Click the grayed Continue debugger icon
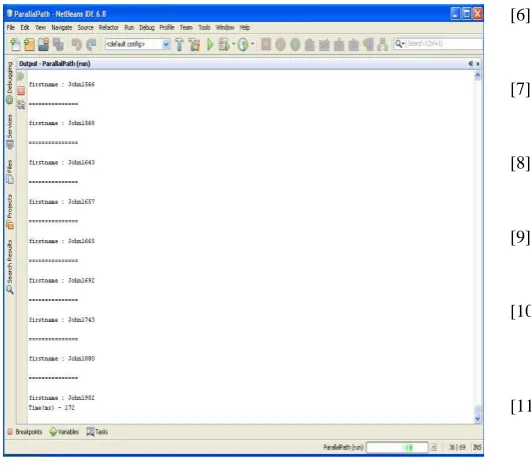 click(295, 44)
